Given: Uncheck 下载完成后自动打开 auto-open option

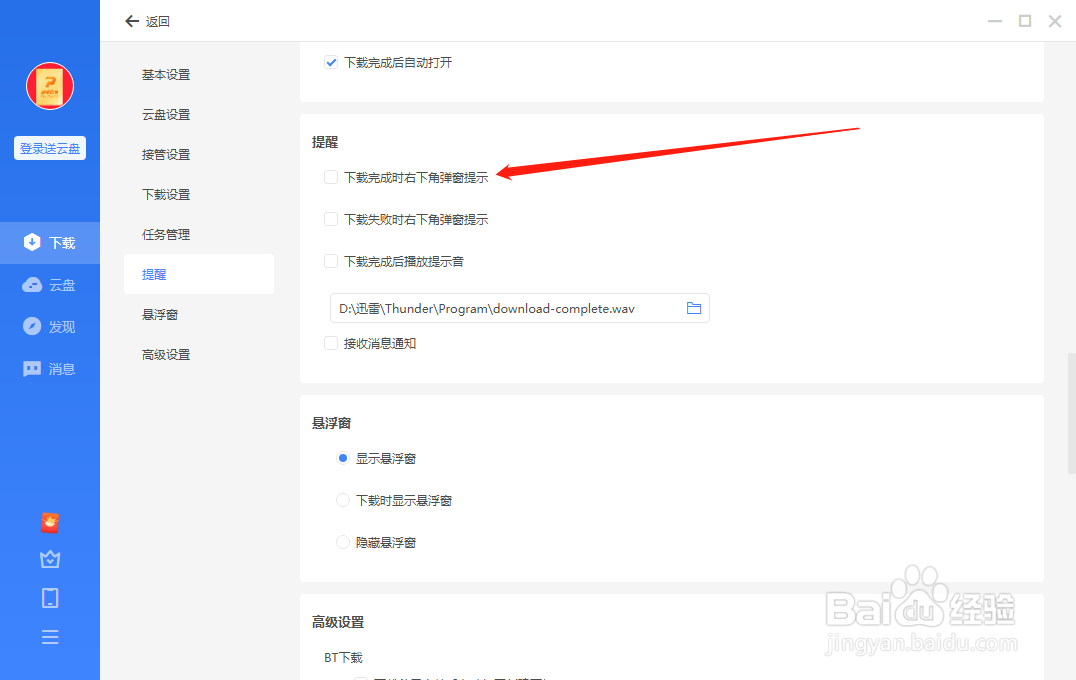Looking at the screenshot, I should point(331,62).
